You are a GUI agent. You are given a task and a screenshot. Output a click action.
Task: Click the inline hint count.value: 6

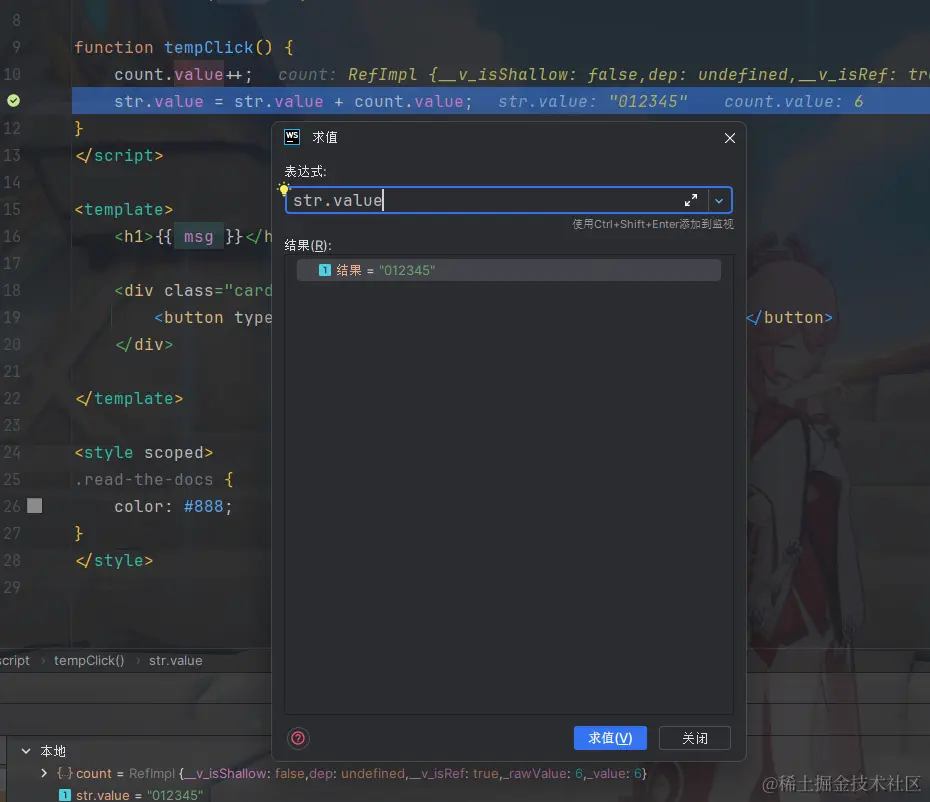click(x=794, y=102)
